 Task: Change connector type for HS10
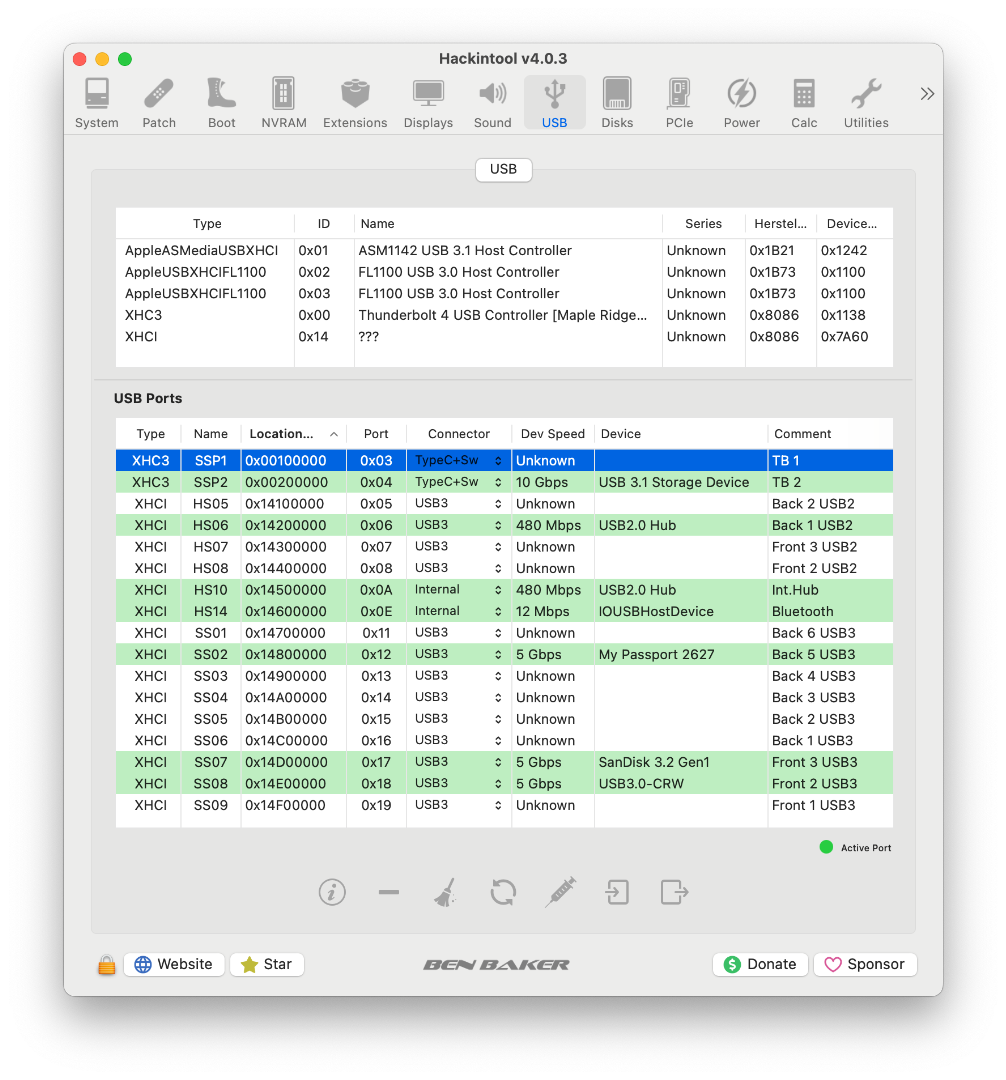[x=459, y=590]
